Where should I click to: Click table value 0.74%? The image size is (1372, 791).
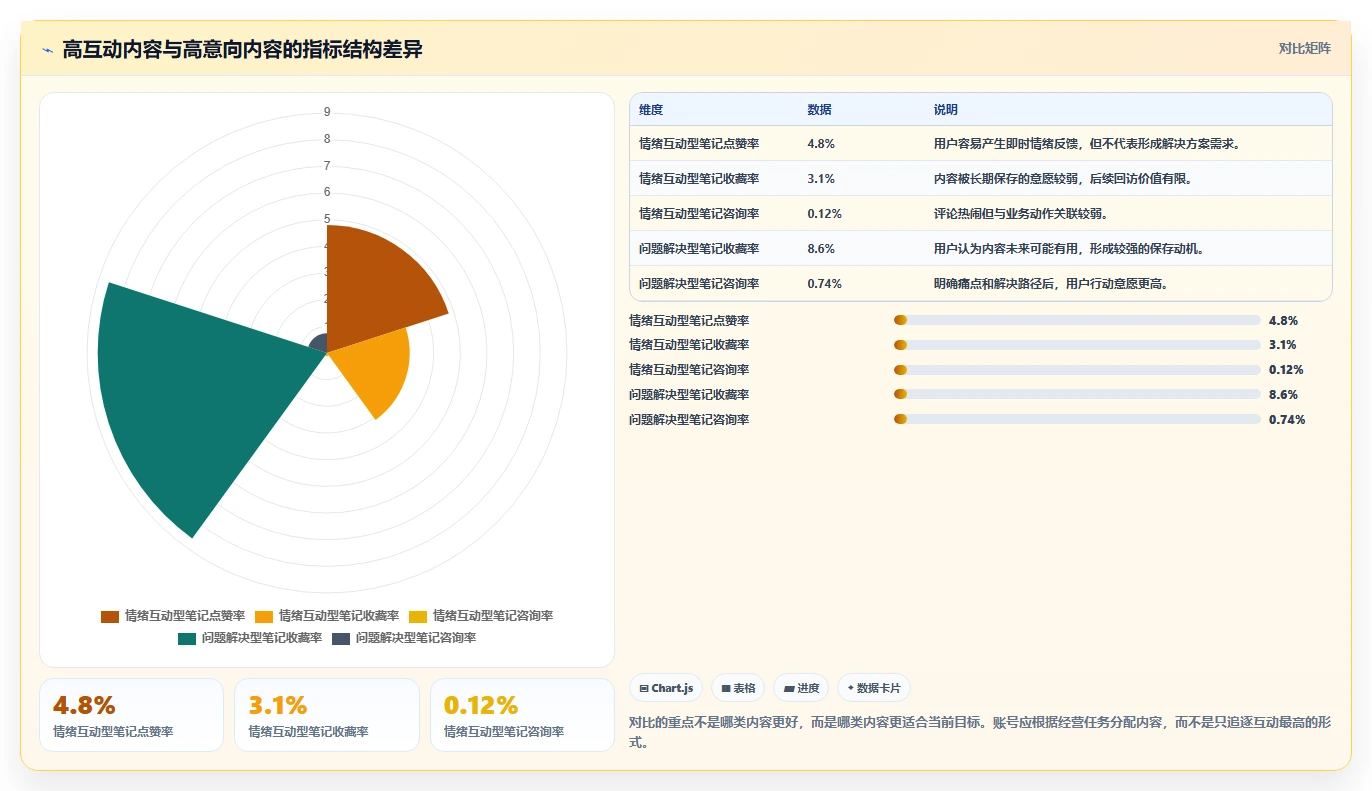[x=824, y=284]
